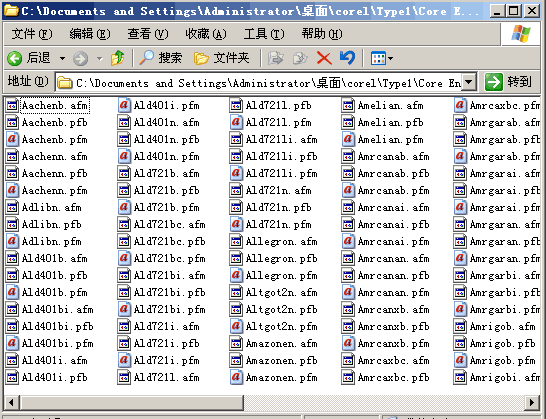Click the Windows flag logo
Screen dimensions: 546x419
(521, 34)
